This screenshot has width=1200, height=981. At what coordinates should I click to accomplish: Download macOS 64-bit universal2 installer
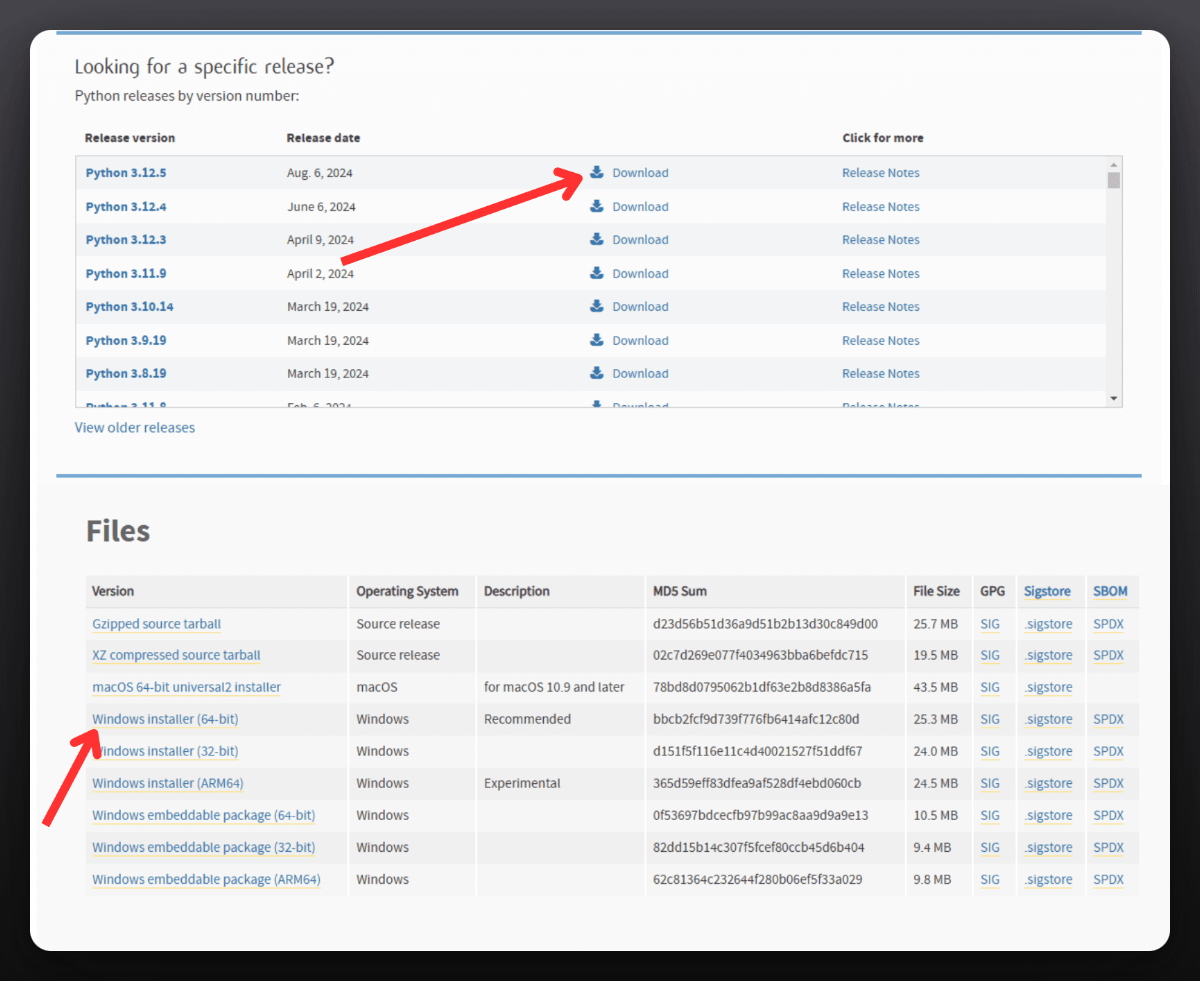(186, 688)
